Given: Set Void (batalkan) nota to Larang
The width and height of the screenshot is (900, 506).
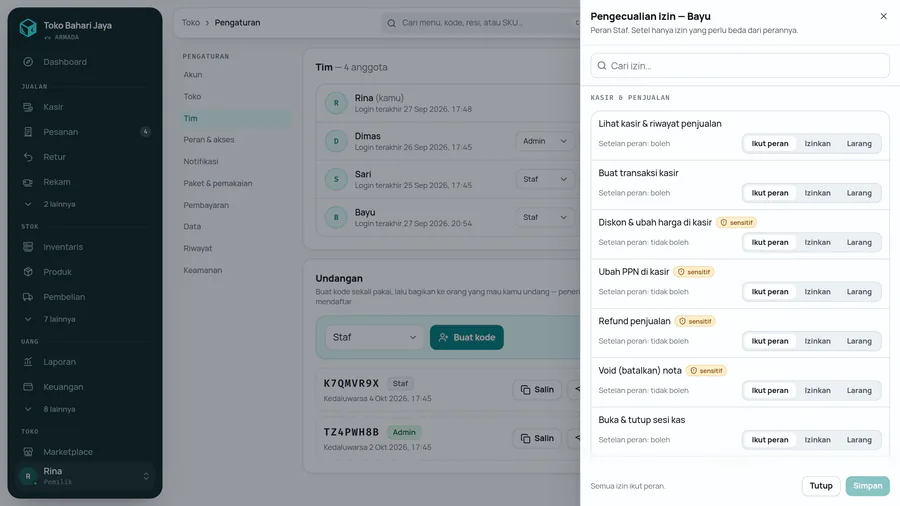Looking at the screenshot, I should pos(859,390).
